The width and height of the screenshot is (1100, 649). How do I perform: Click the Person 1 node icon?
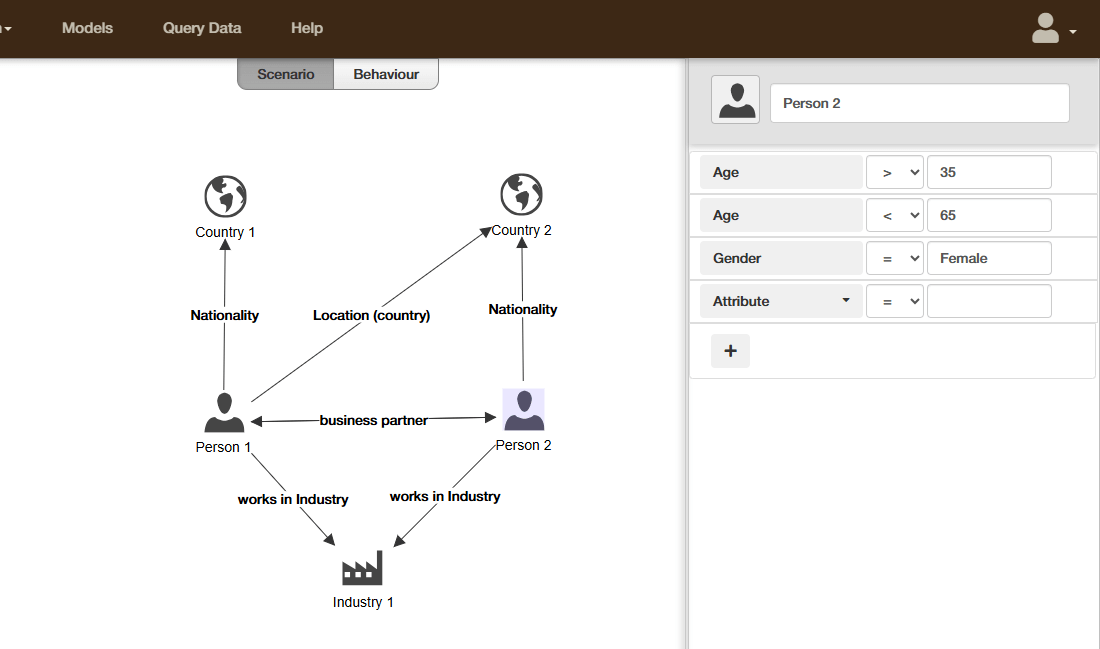coord(224,412)
